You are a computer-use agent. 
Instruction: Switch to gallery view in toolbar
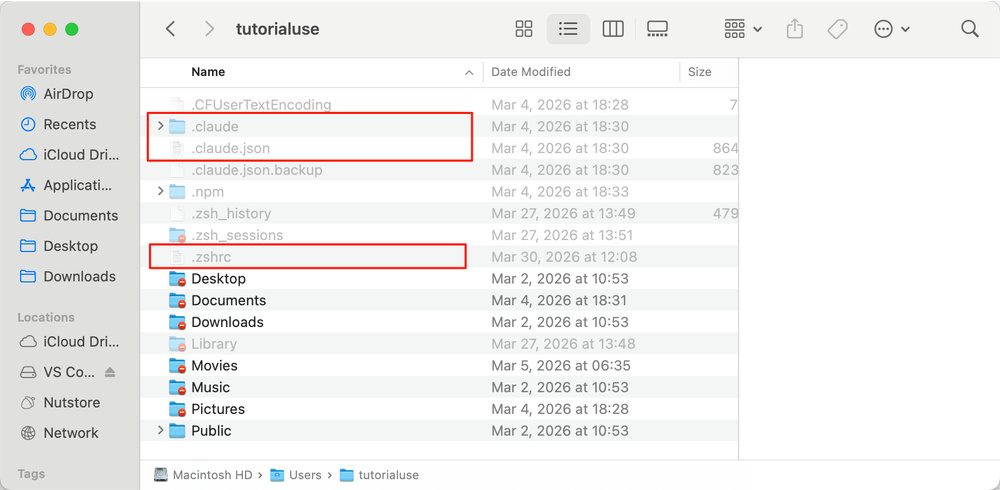657,29
